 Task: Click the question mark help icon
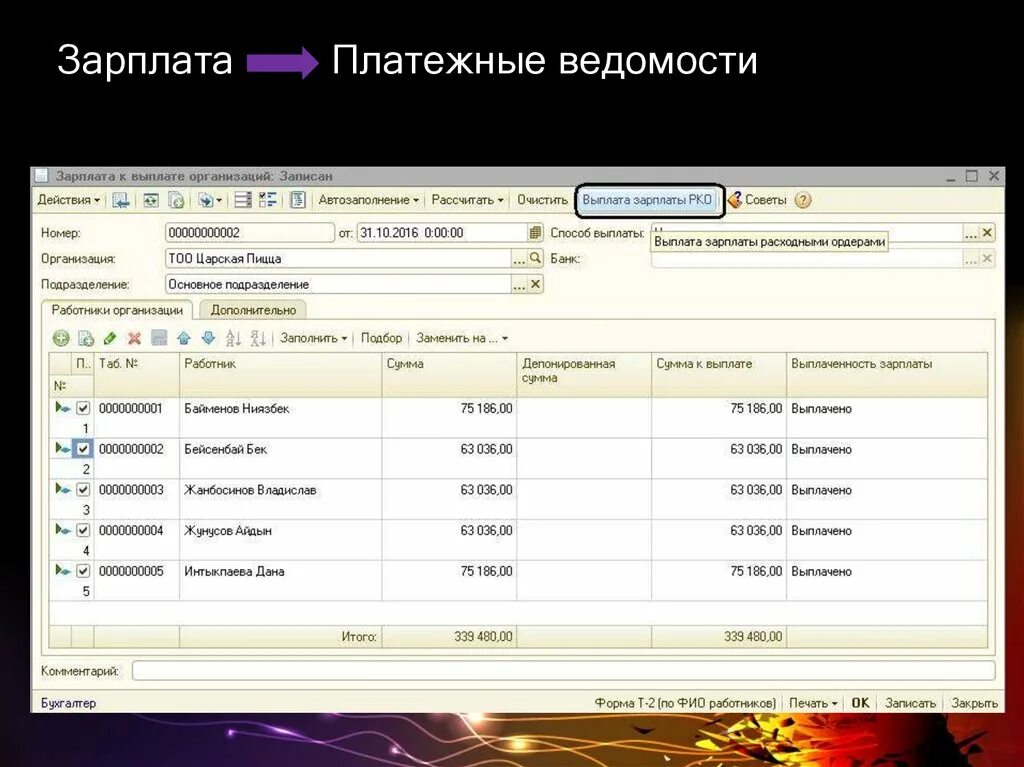point(803,201)
